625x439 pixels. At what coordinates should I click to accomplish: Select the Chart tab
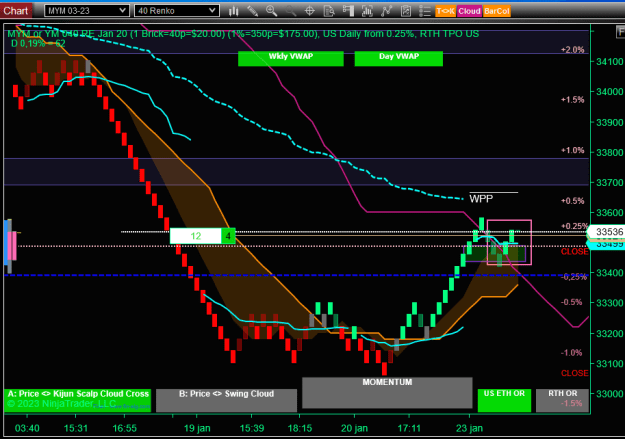click(x=16, y=11)
